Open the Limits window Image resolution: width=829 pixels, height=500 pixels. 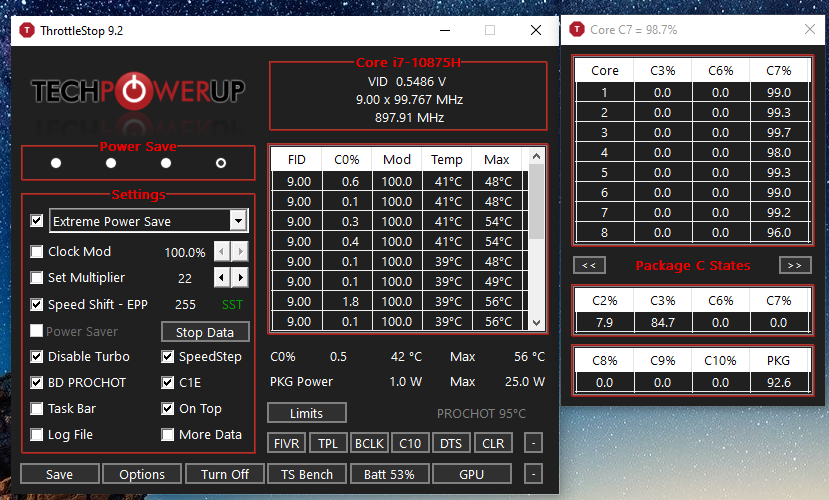(307, 413)
